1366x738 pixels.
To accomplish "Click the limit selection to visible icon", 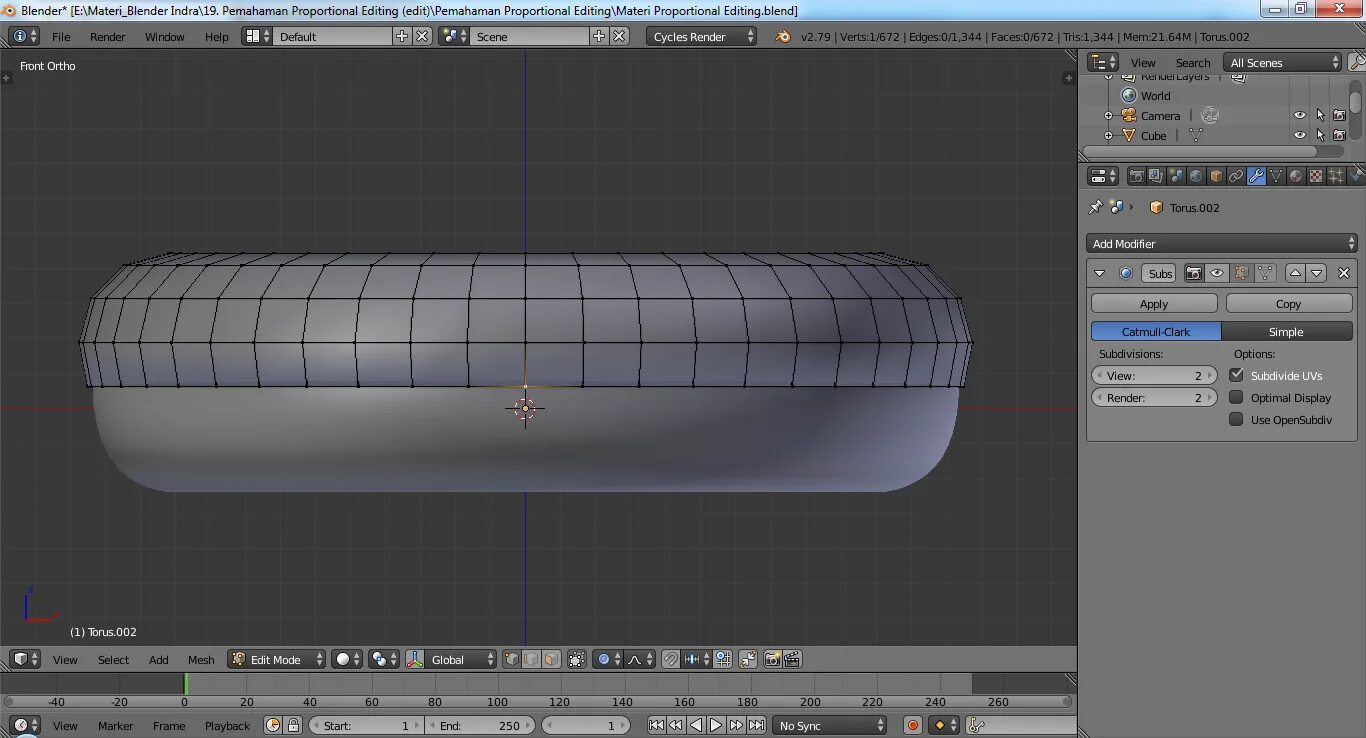I will click(577, 659).
